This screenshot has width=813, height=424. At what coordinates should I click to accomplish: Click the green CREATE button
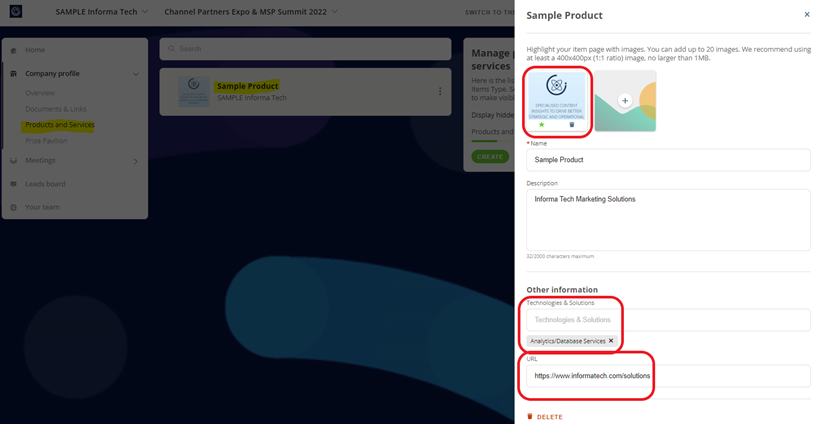tap(490, 157)
